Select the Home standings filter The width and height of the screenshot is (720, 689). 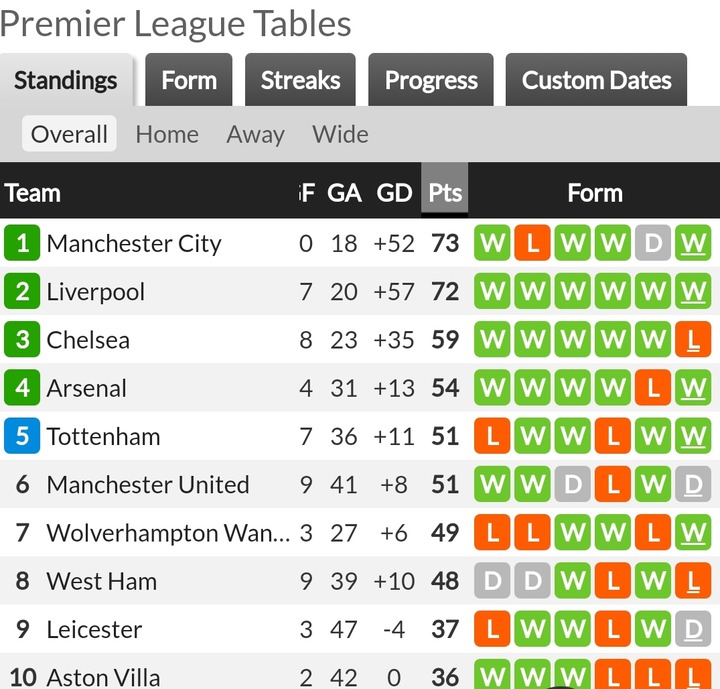(x=167, y=134)
